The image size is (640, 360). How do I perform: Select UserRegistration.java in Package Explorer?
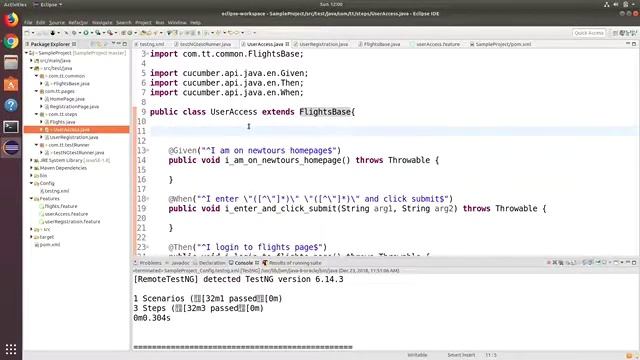74,137
